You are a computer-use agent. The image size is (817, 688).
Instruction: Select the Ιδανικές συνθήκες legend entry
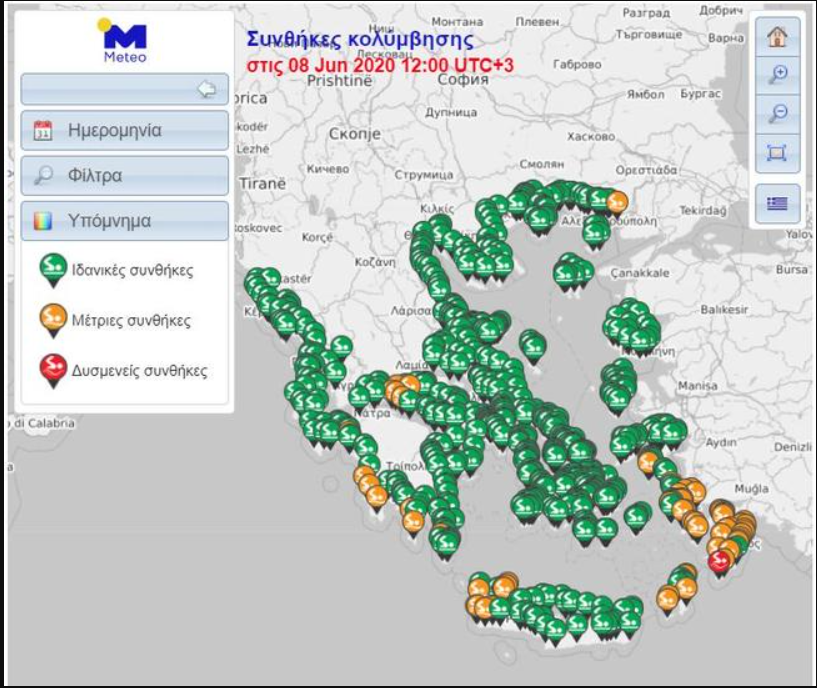click(x=131, y=270)
